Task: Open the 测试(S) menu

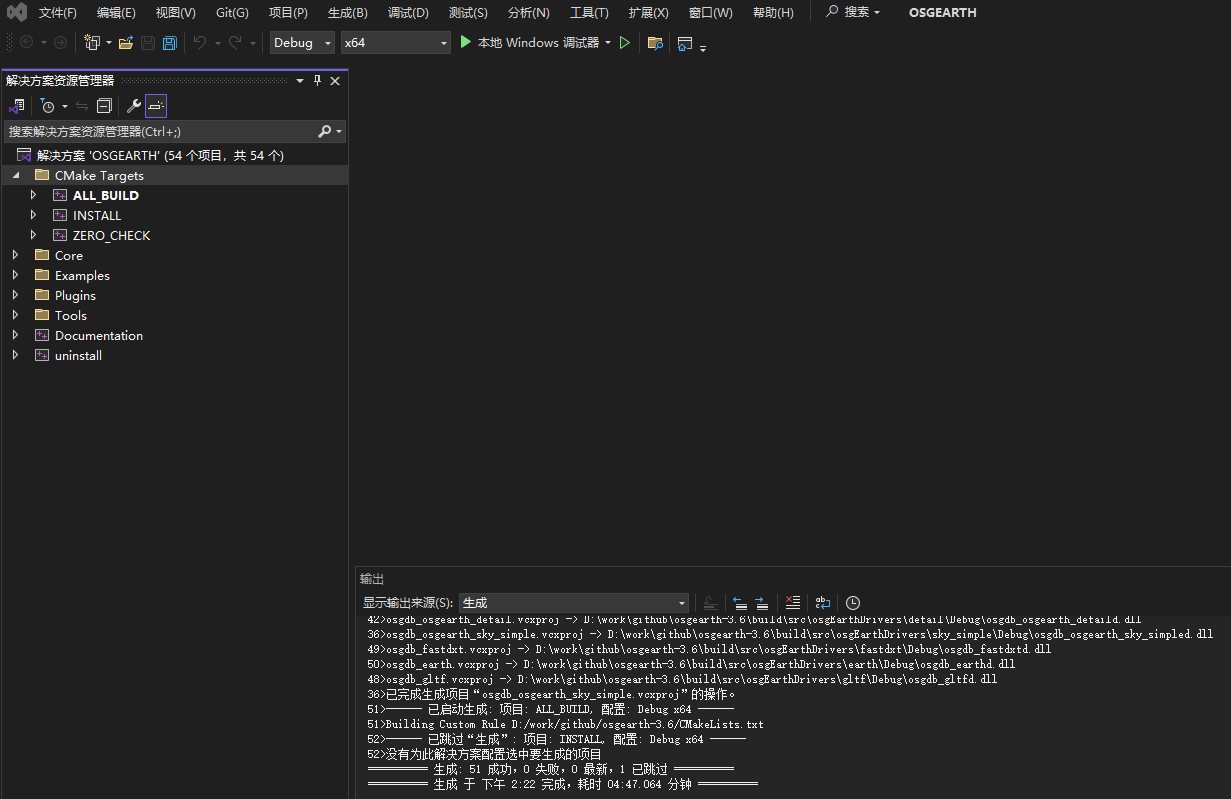Action: [x=468, y=13]
